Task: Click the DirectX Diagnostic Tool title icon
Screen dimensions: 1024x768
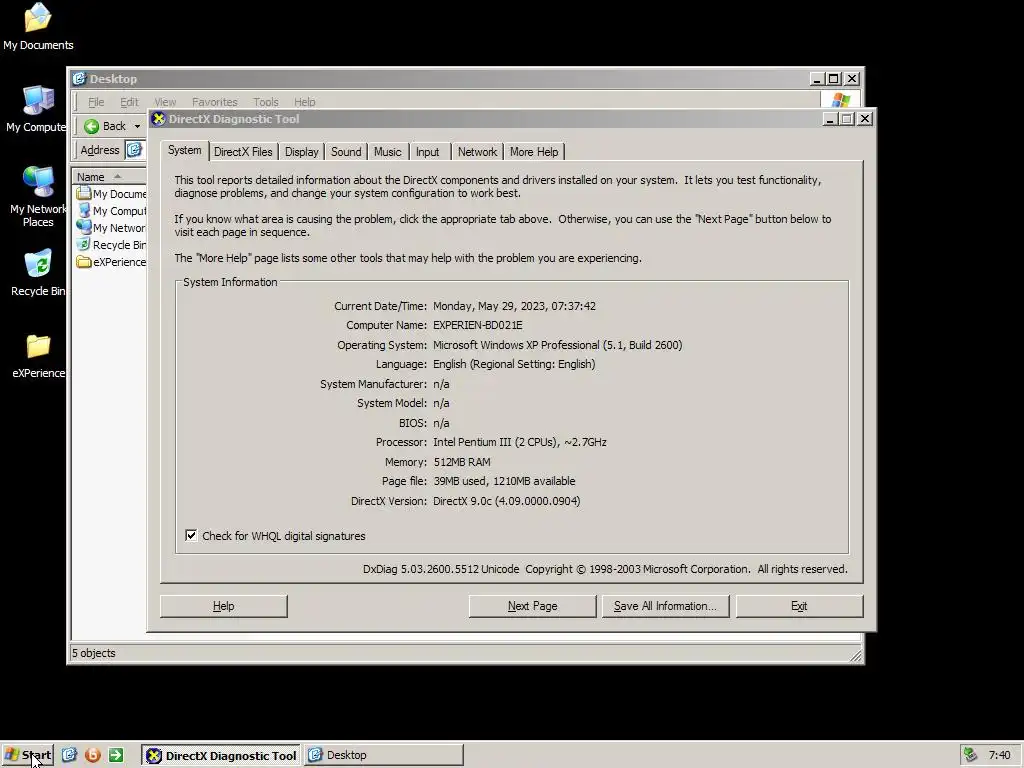Action: tap(158, 119)
